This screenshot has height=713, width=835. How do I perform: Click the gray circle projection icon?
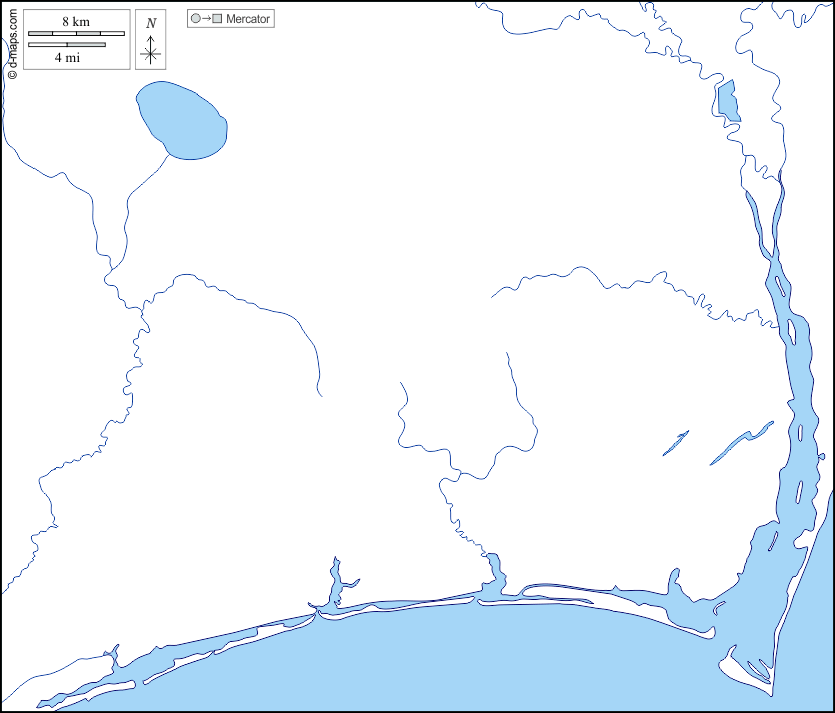click(x=196, y=19)
